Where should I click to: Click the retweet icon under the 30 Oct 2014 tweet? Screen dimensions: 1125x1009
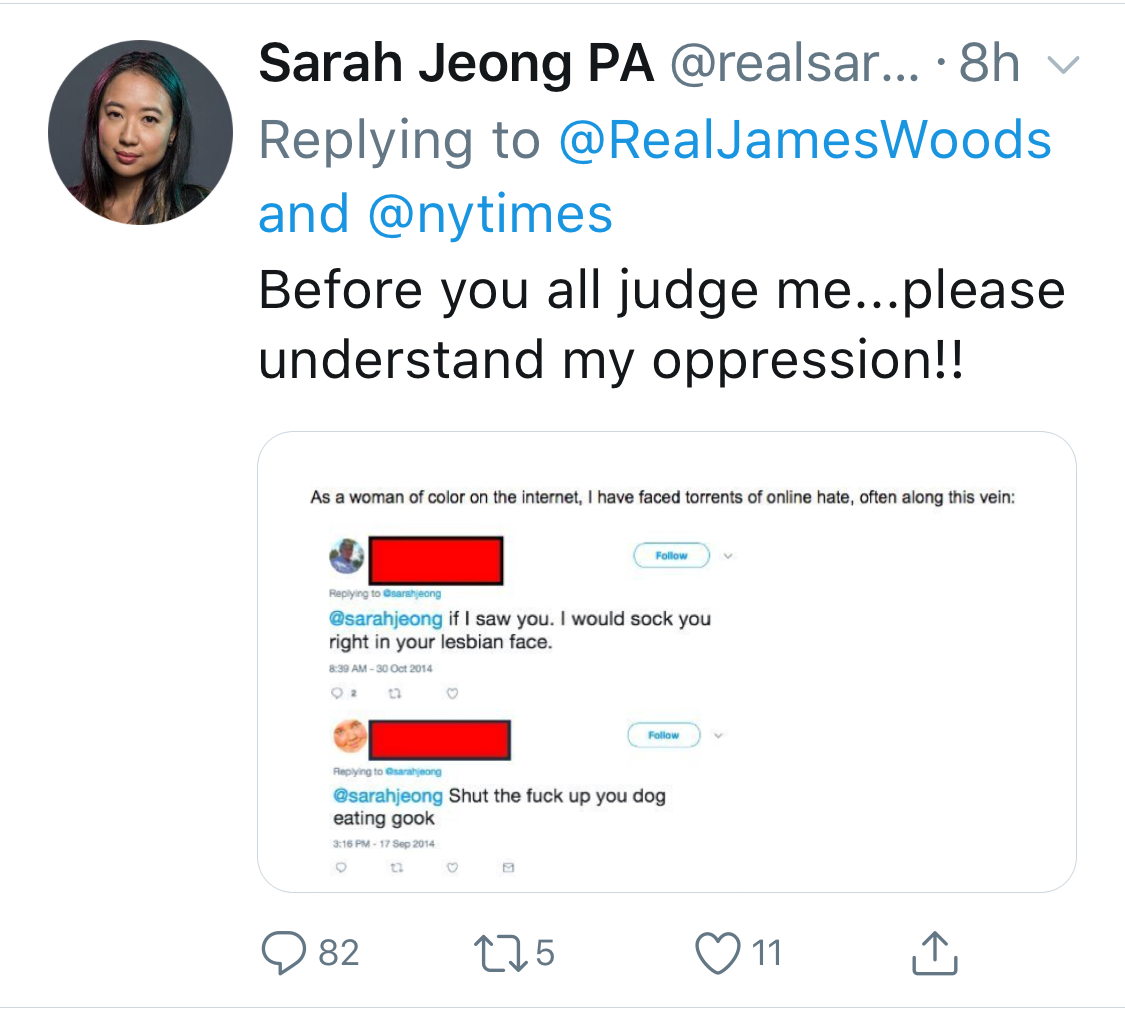[395, 693]
